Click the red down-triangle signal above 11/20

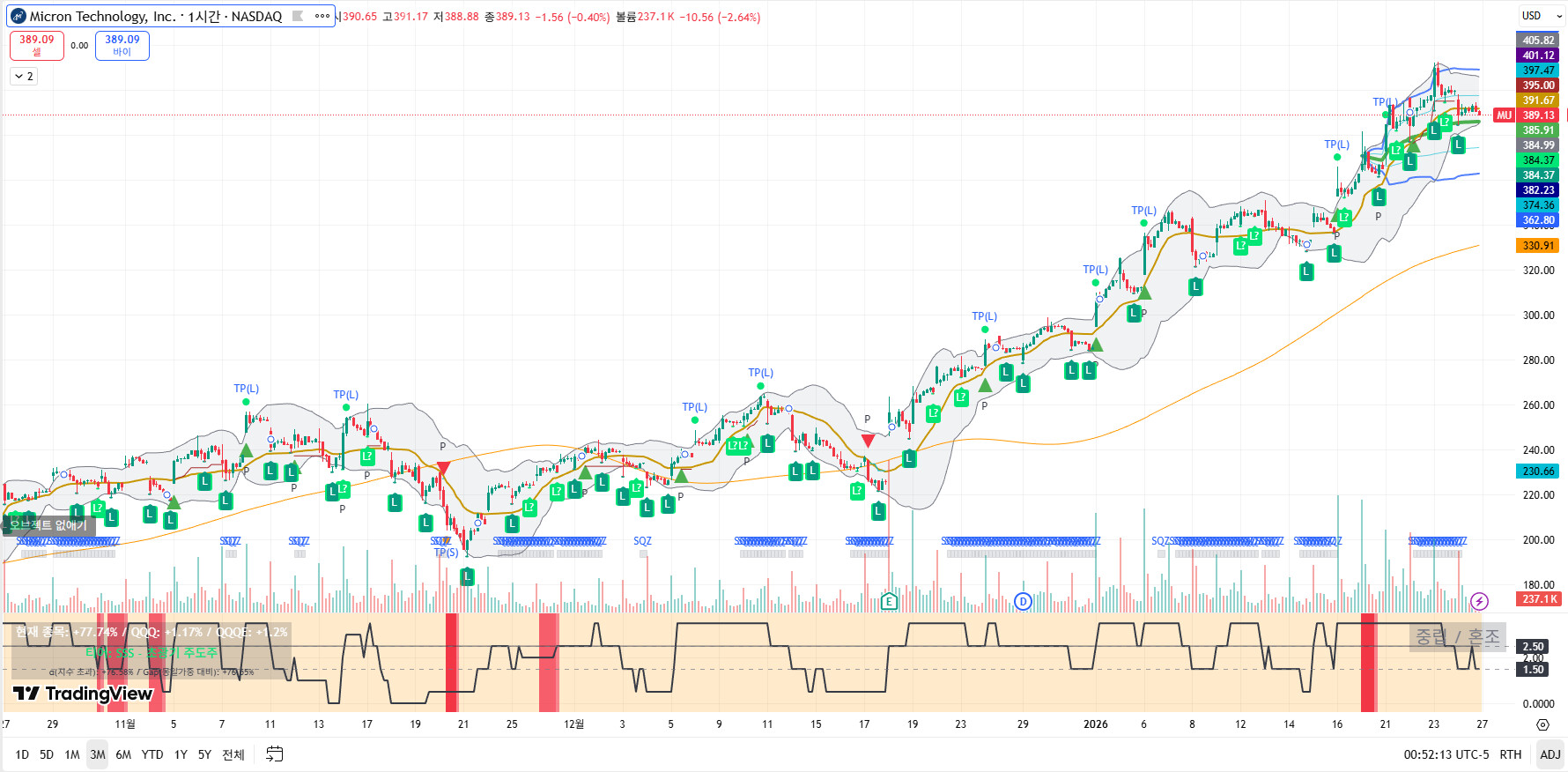pos(443,467)
